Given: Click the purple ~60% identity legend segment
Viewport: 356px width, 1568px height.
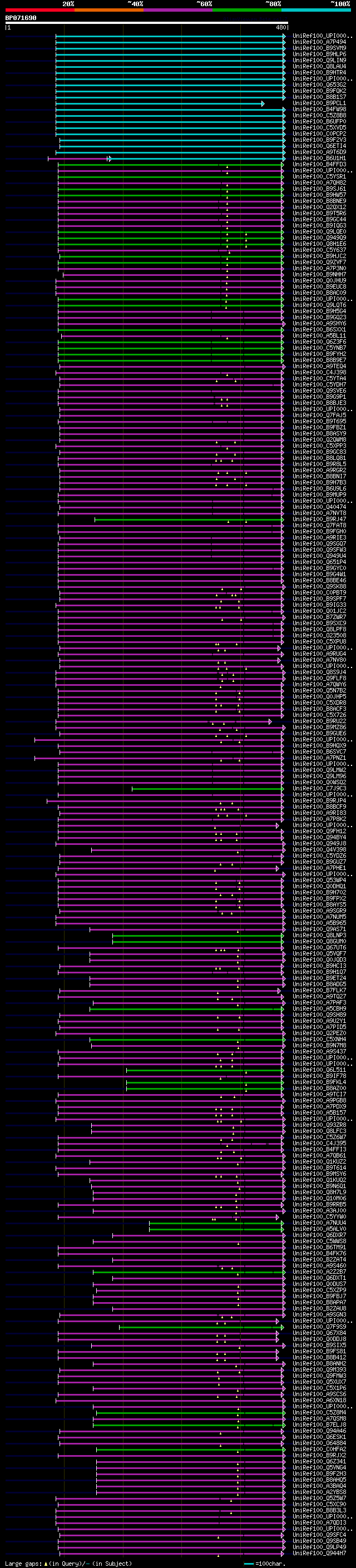Looking at the screenshot, I should click(x=179, y=10).
